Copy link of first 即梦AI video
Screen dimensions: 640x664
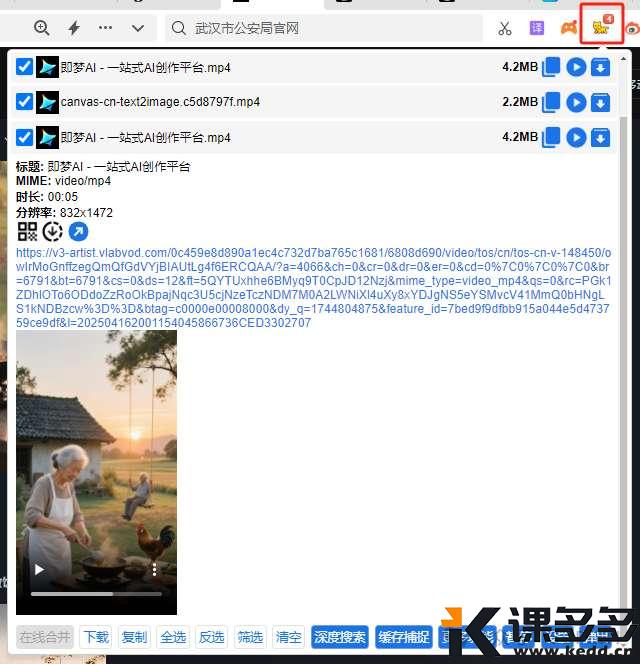(551, 67)
